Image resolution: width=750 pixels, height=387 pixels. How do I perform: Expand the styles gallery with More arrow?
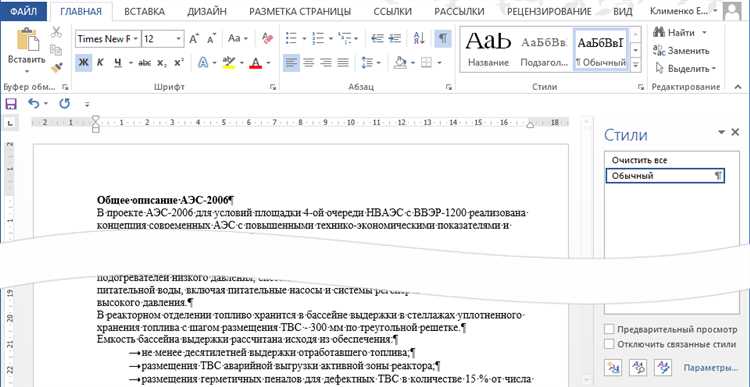pos(636,64)
